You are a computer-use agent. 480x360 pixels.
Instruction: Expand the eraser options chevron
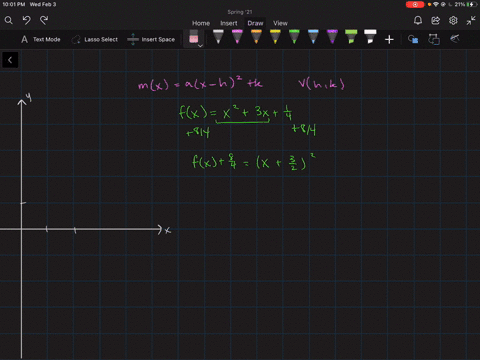200,46
